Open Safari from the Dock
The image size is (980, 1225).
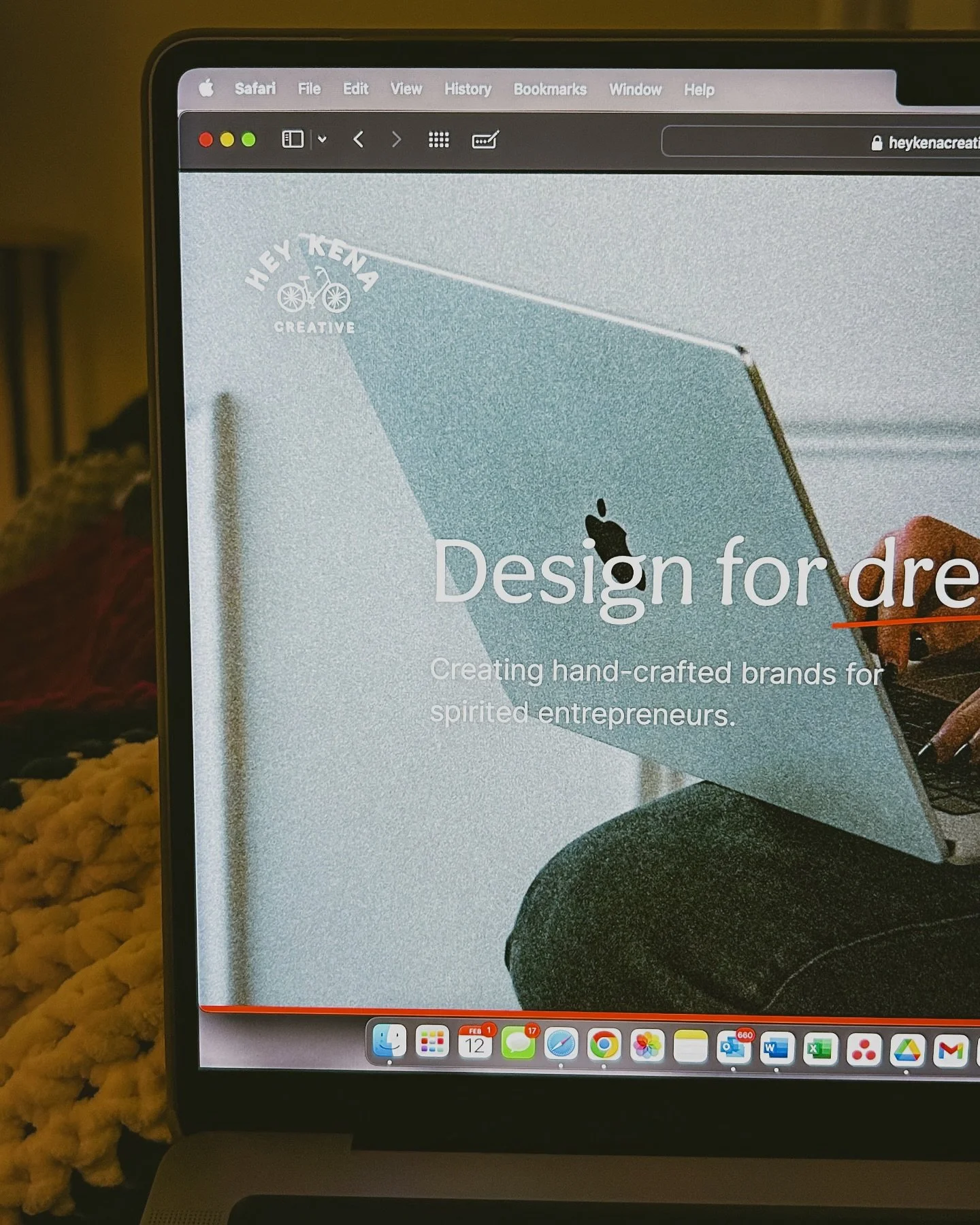coord(561,1044)
